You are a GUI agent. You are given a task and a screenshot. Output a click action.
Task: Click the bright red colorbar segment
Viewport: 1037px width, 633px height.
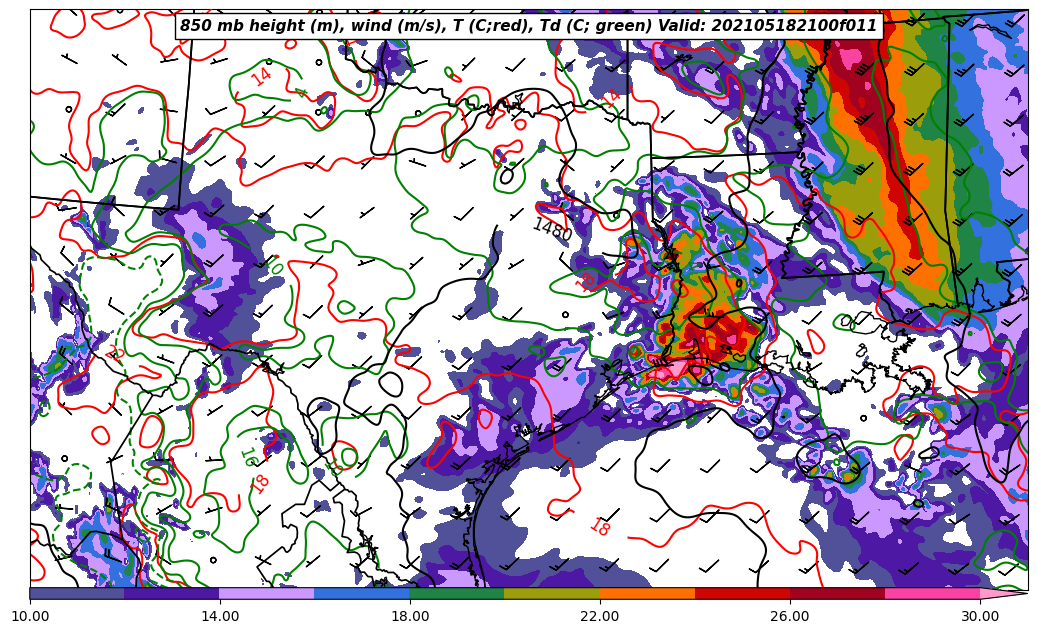pyautogui.click(x=742, y=594)
